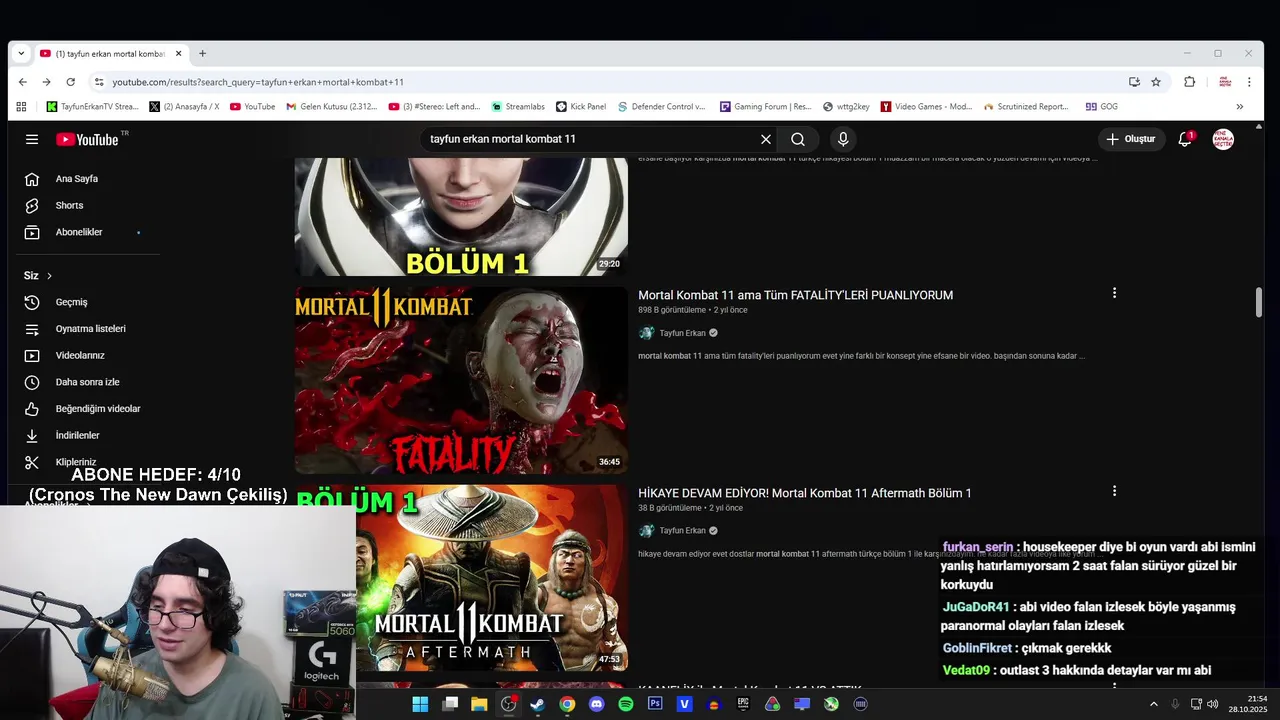Open the Anasayfa / X bookmark
1280x720 pixels.
click(x=184, y=106)
